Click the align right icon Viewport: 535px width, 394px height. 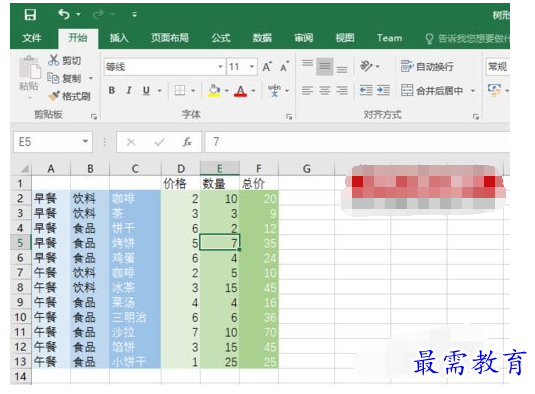tap(342, 90)
